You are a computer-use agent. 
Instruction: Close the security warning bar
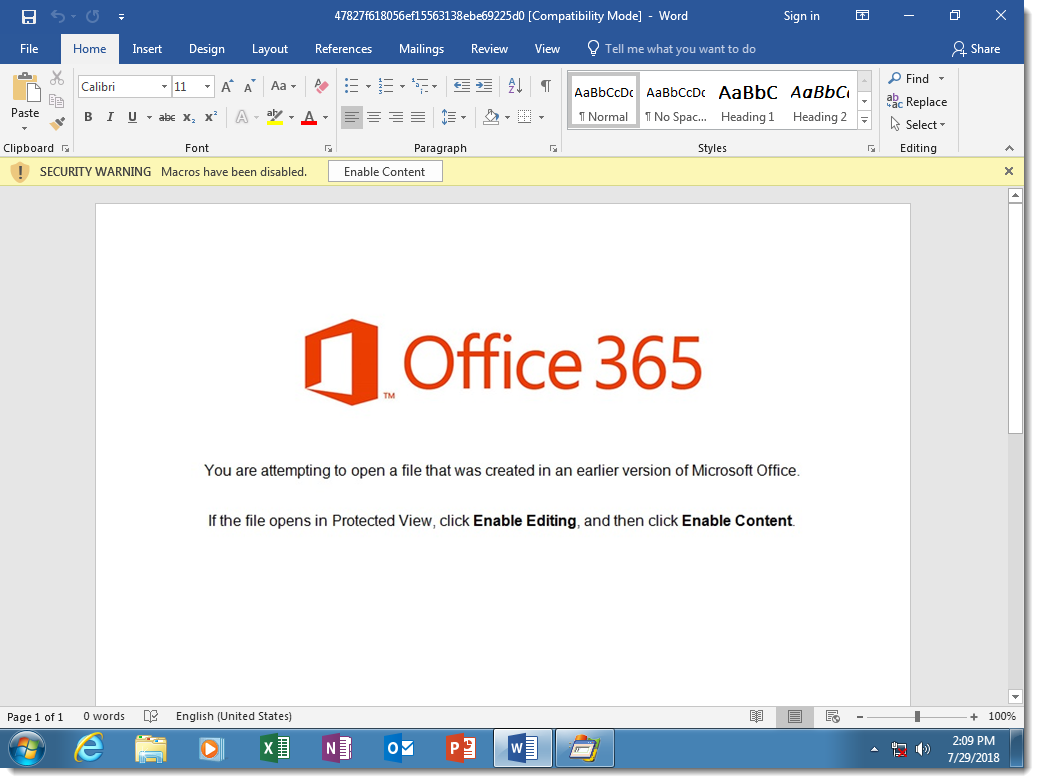tap(1009, 172)
